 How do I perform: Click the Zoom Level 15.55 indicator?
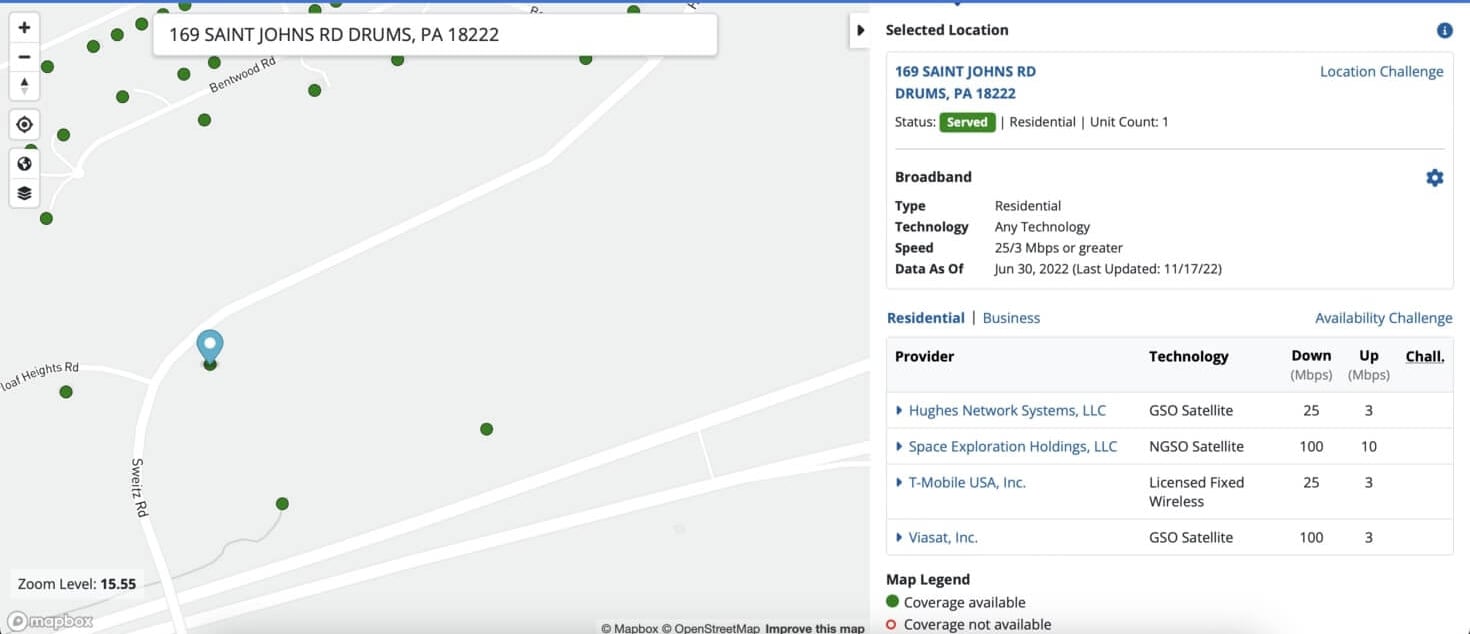click(x=77, y=584)
